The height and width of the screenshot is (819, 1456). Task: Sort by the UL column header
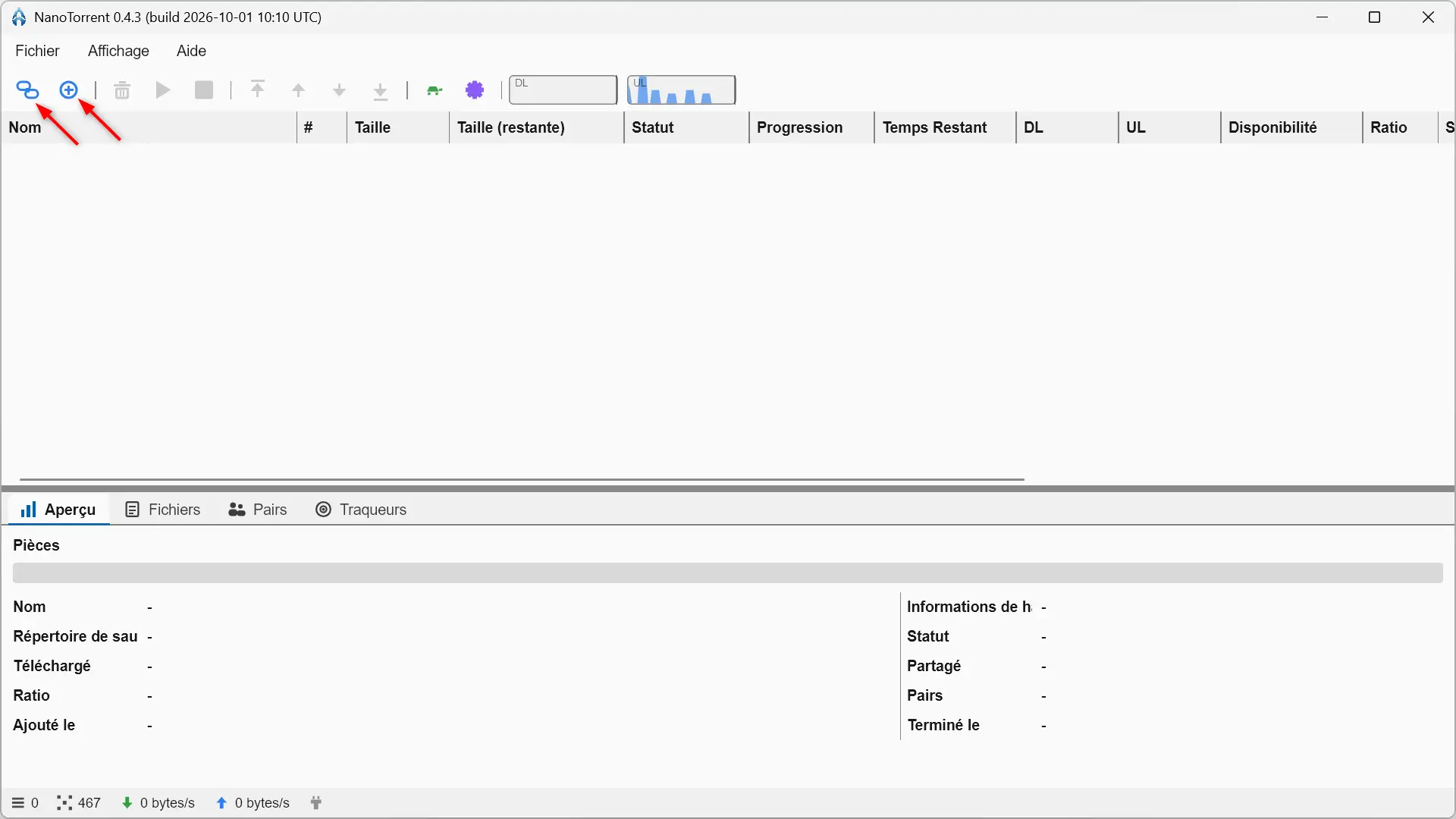click(x=1169, y=127)
